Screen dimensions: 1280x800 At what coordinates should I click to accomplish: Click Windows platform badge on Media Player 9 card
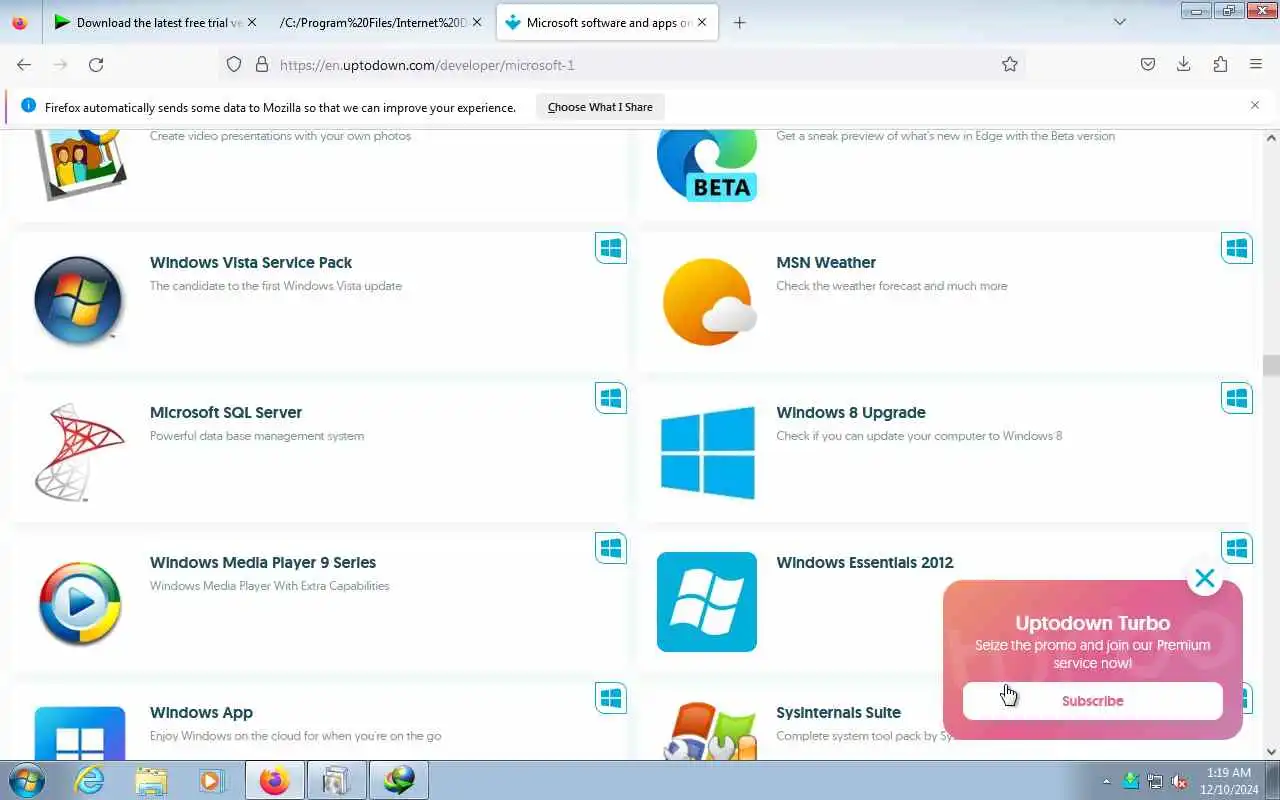pos(610,548)
